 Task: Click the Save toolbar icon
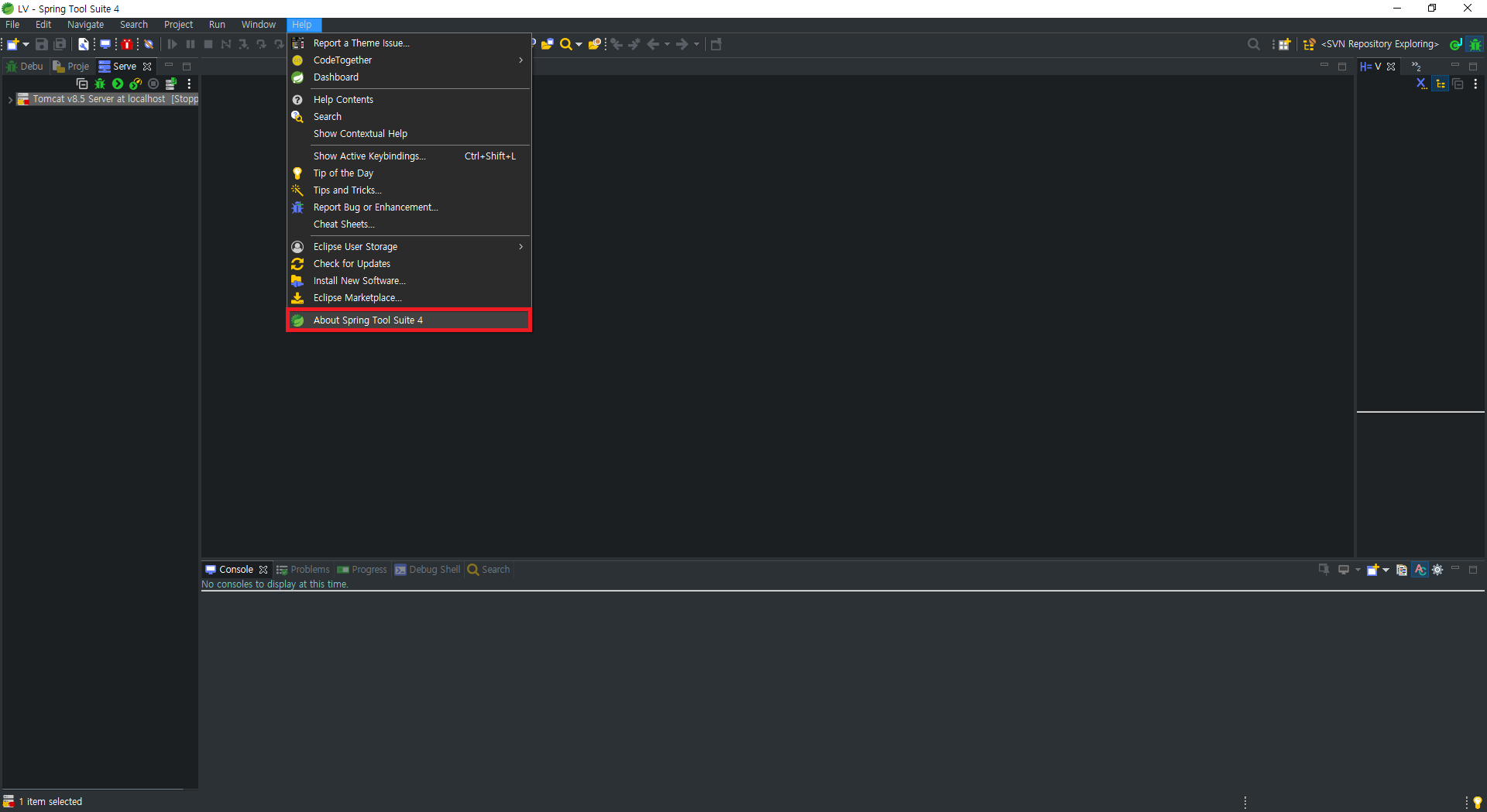coord(42,44)
